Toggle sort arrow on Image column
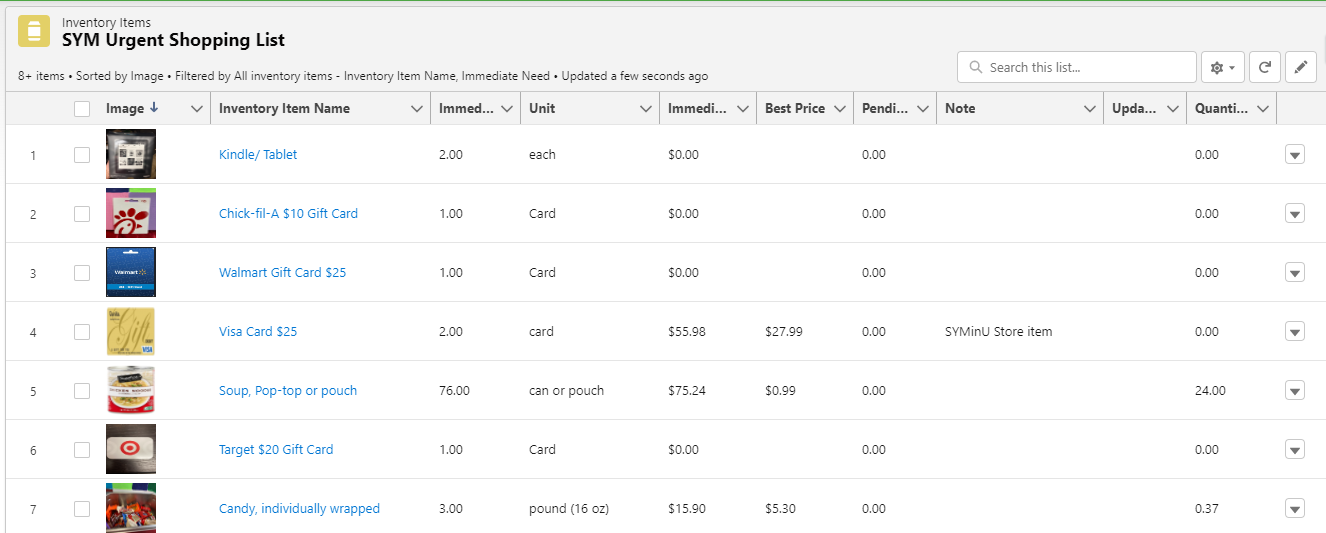 [153, 108]
